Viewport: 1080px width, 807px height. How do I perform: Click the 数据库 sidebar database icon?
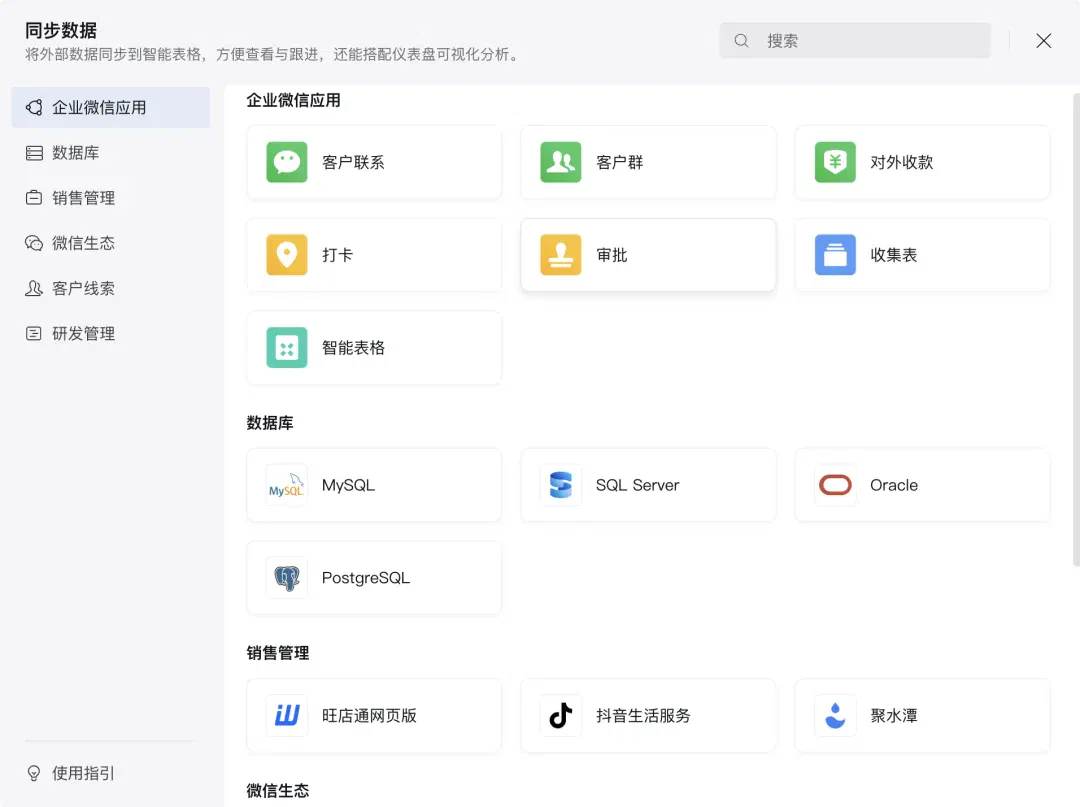34,153
